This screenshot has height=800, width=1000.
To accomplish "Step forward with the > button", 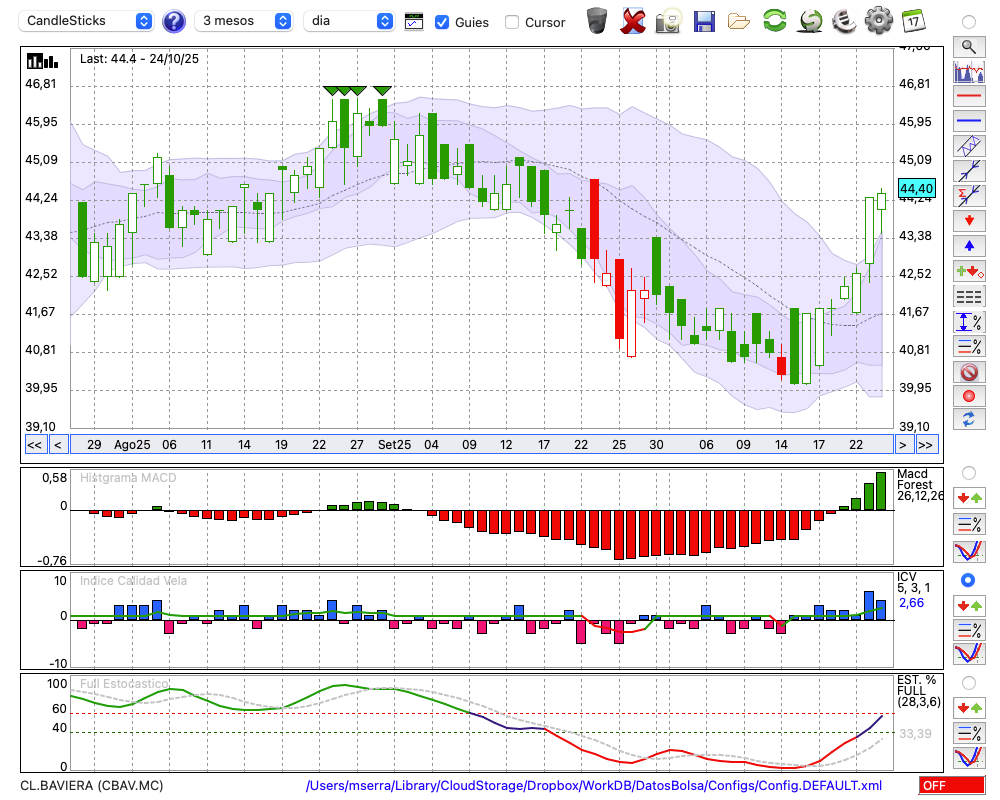I will [x=902, y=445].
